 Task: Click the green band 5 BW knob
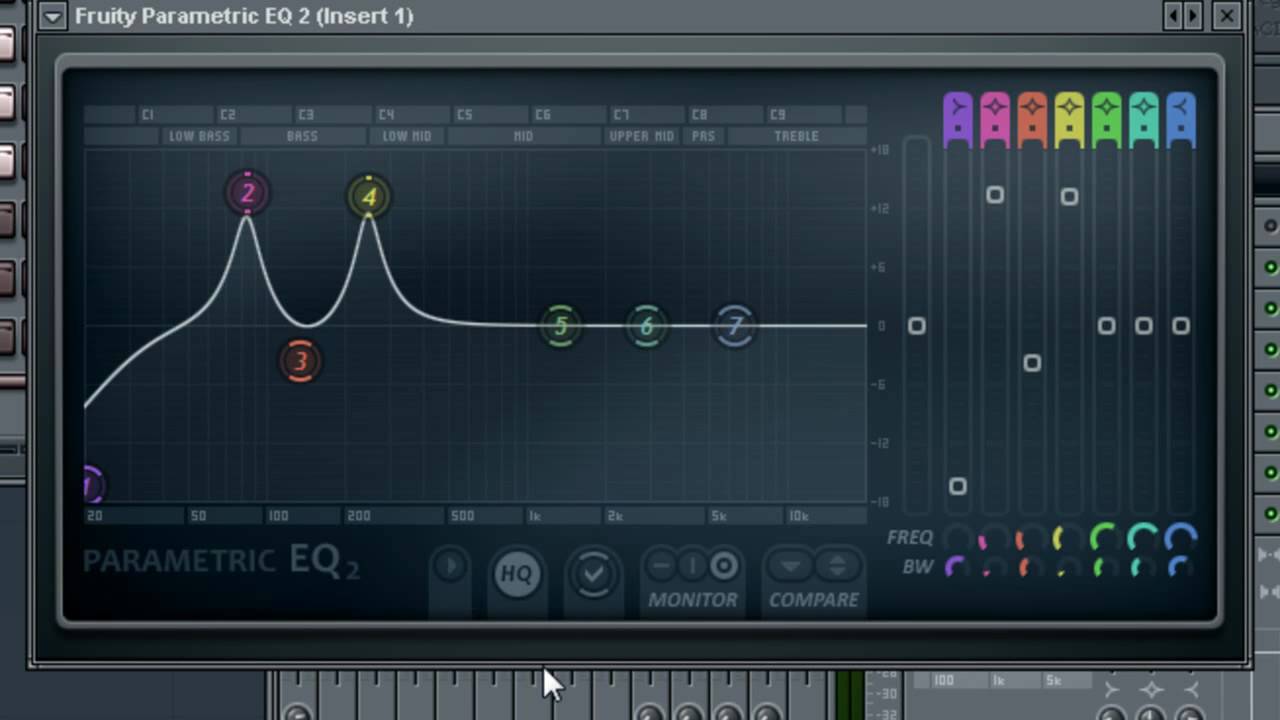1106,568
